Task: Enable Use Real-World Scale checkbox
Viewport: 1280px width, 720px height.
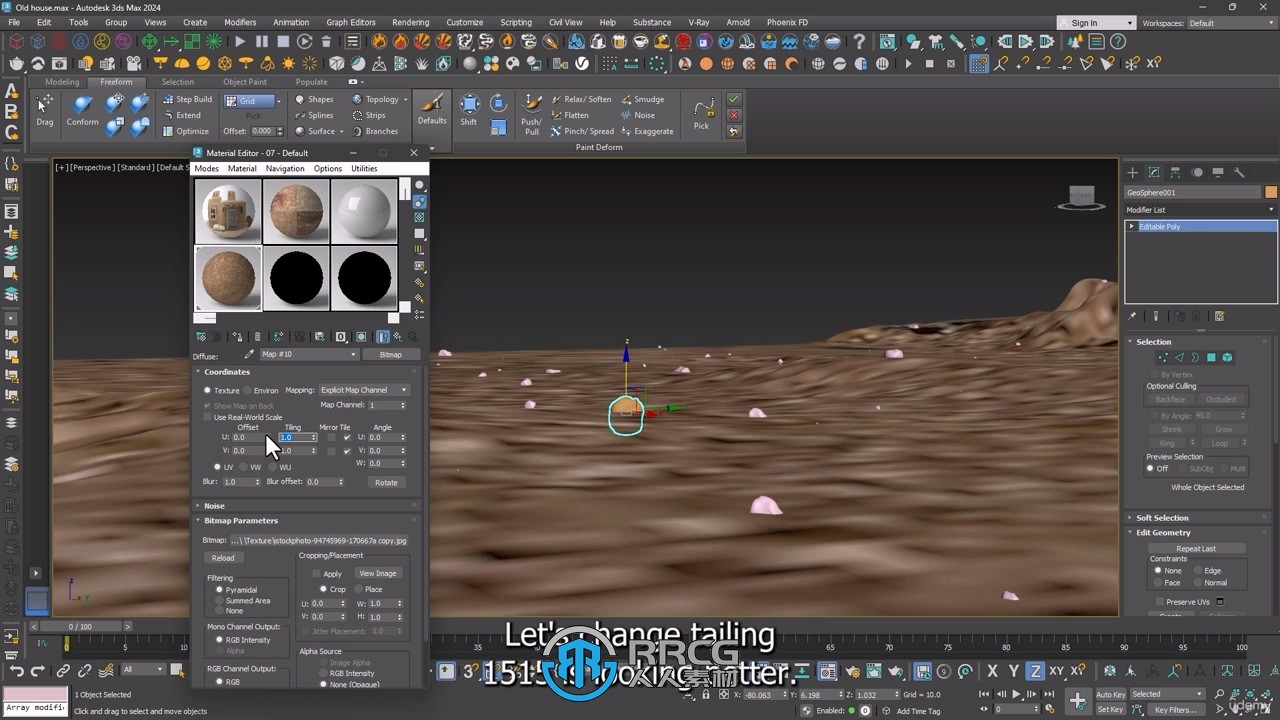Action: click(208, 417)
